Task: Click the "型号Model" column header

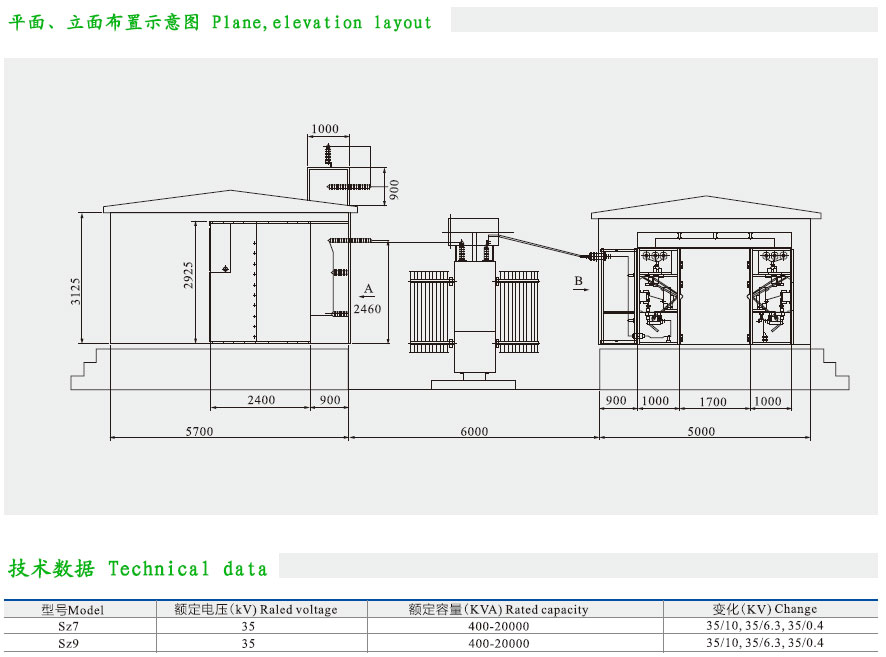Action: (72, 609)
